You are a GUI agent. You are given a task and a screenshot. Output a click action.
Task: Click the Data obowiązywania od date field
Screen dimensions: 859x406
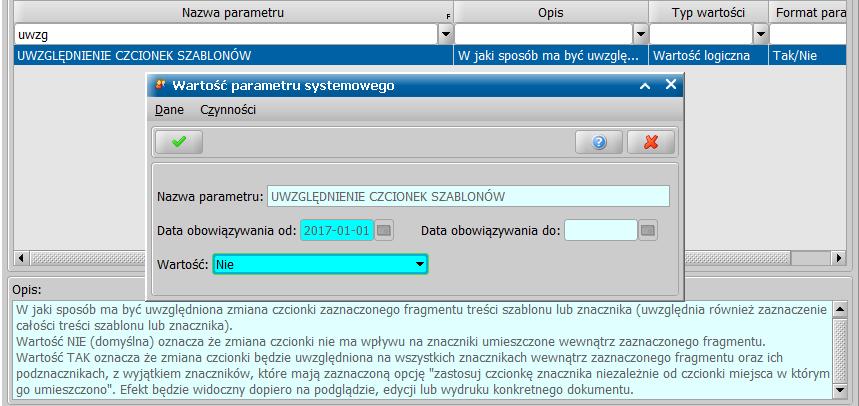(337, 231)
